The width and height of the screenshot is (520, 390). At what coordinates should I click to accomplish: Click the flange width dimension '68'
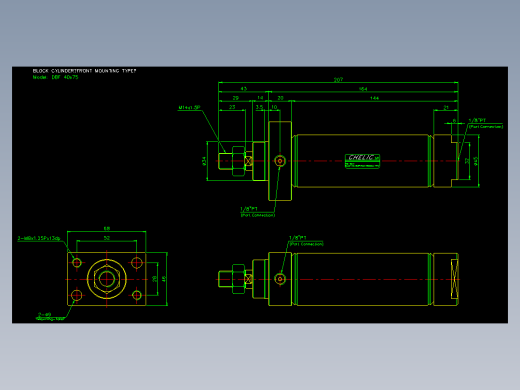click(107, 228)
